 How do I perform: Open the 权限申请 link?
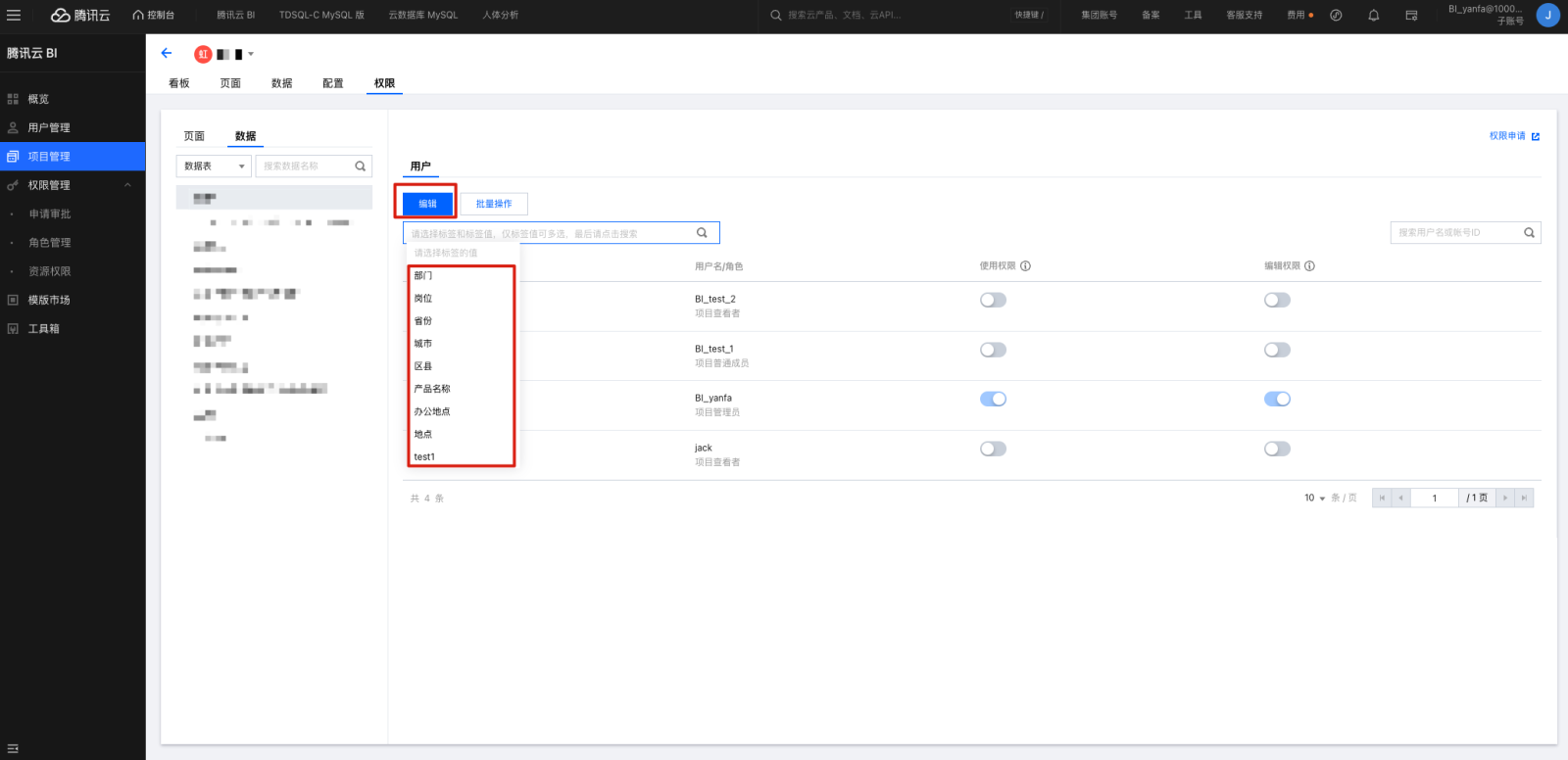(x=1507, y=136)
